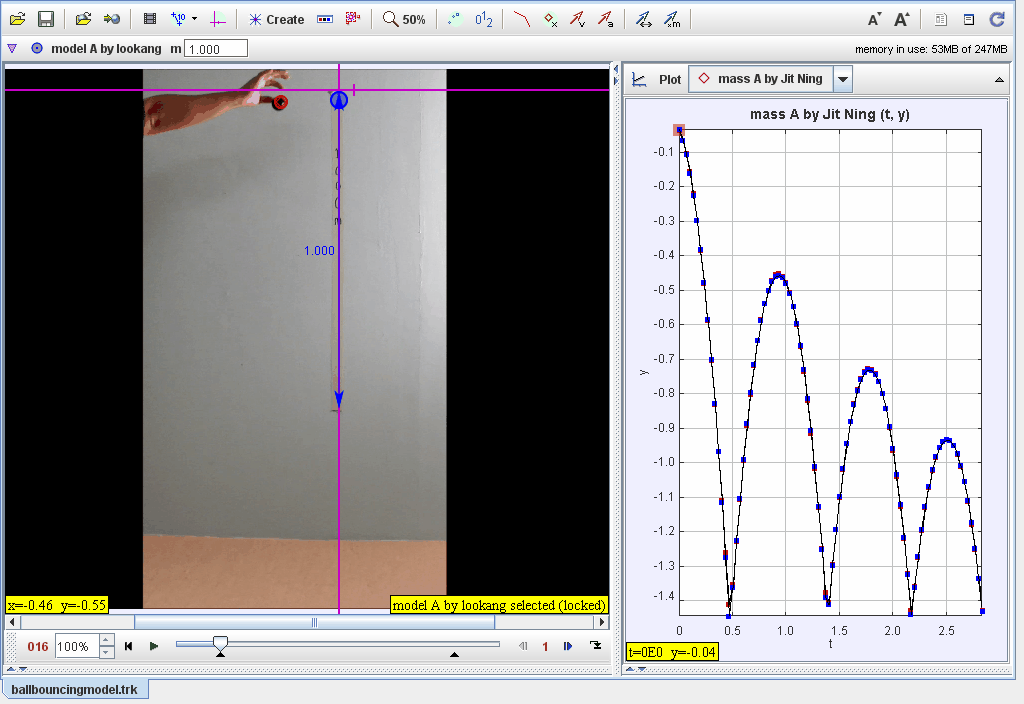
Task: Click the Create track button
Action: (276, 20)
